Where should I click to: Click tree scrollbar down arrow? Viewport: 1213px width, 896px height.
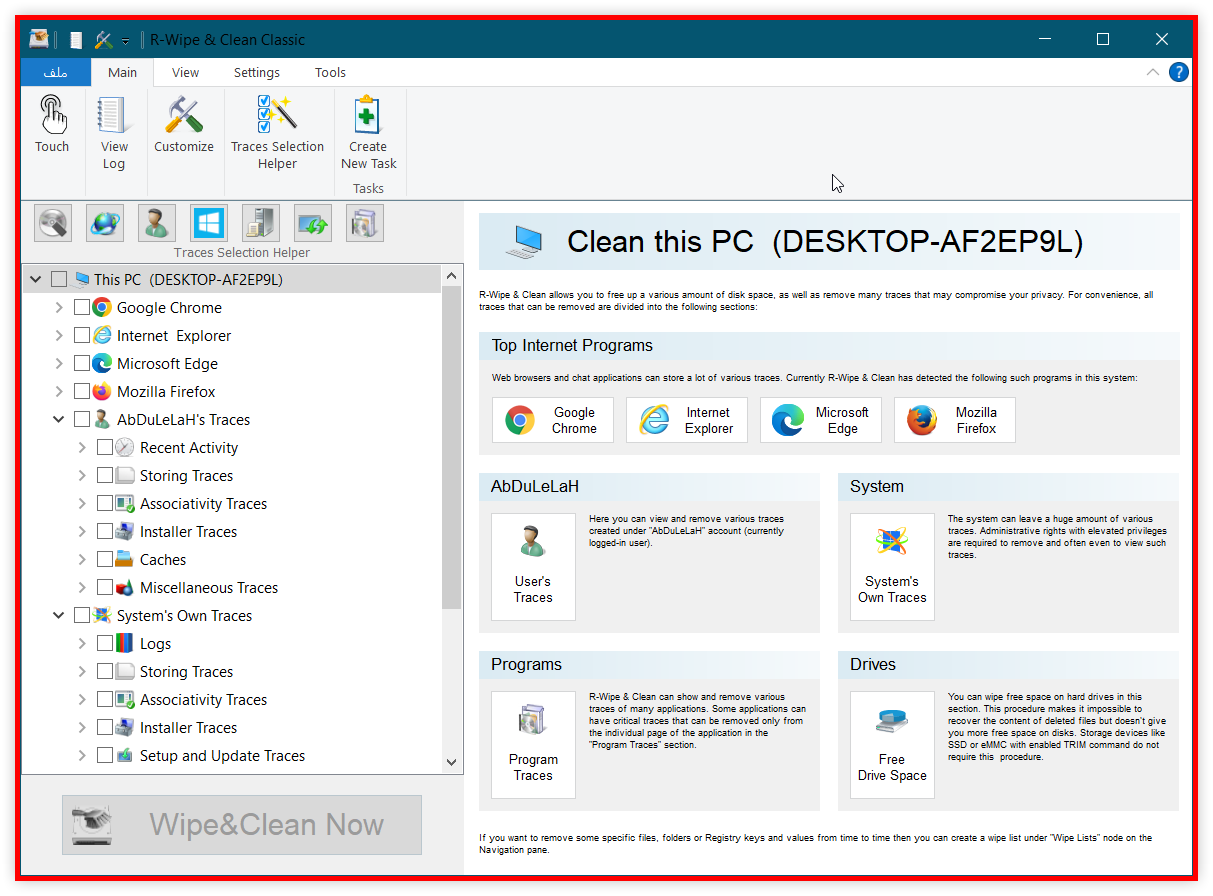coord(451,762)
